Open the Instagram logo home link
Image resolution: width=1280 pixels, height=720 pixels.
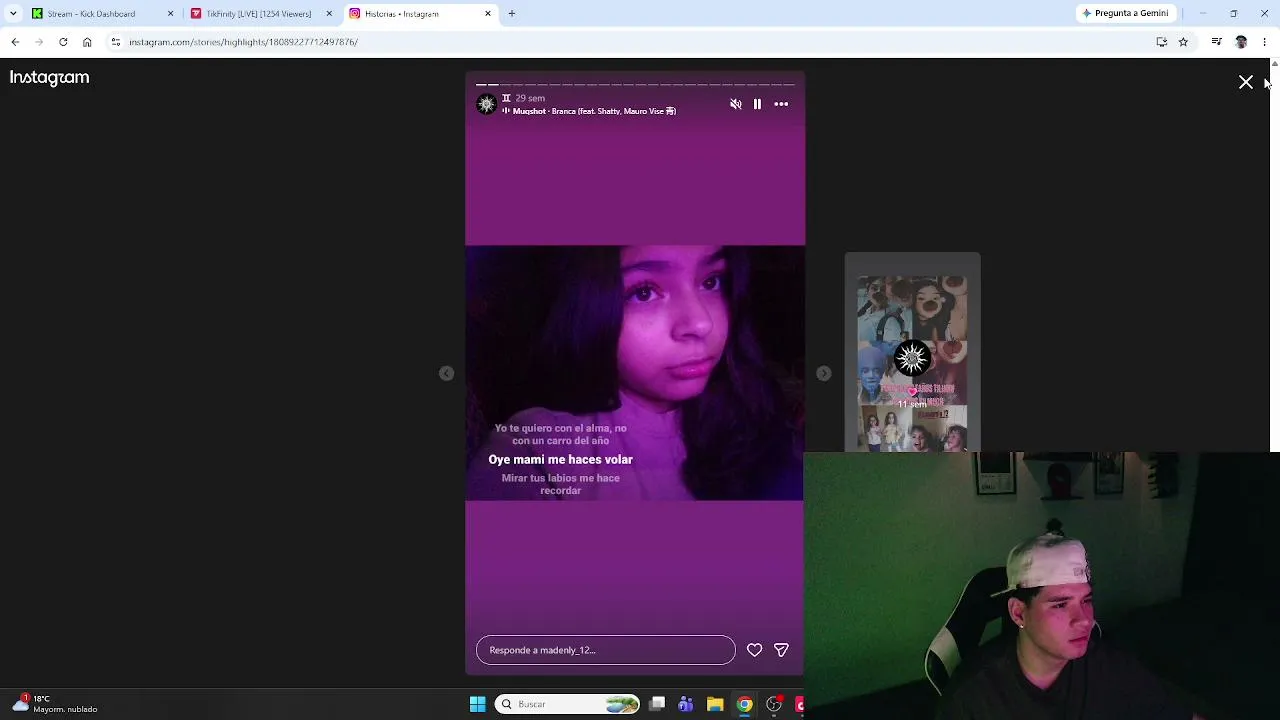click(x=49, y=78)
